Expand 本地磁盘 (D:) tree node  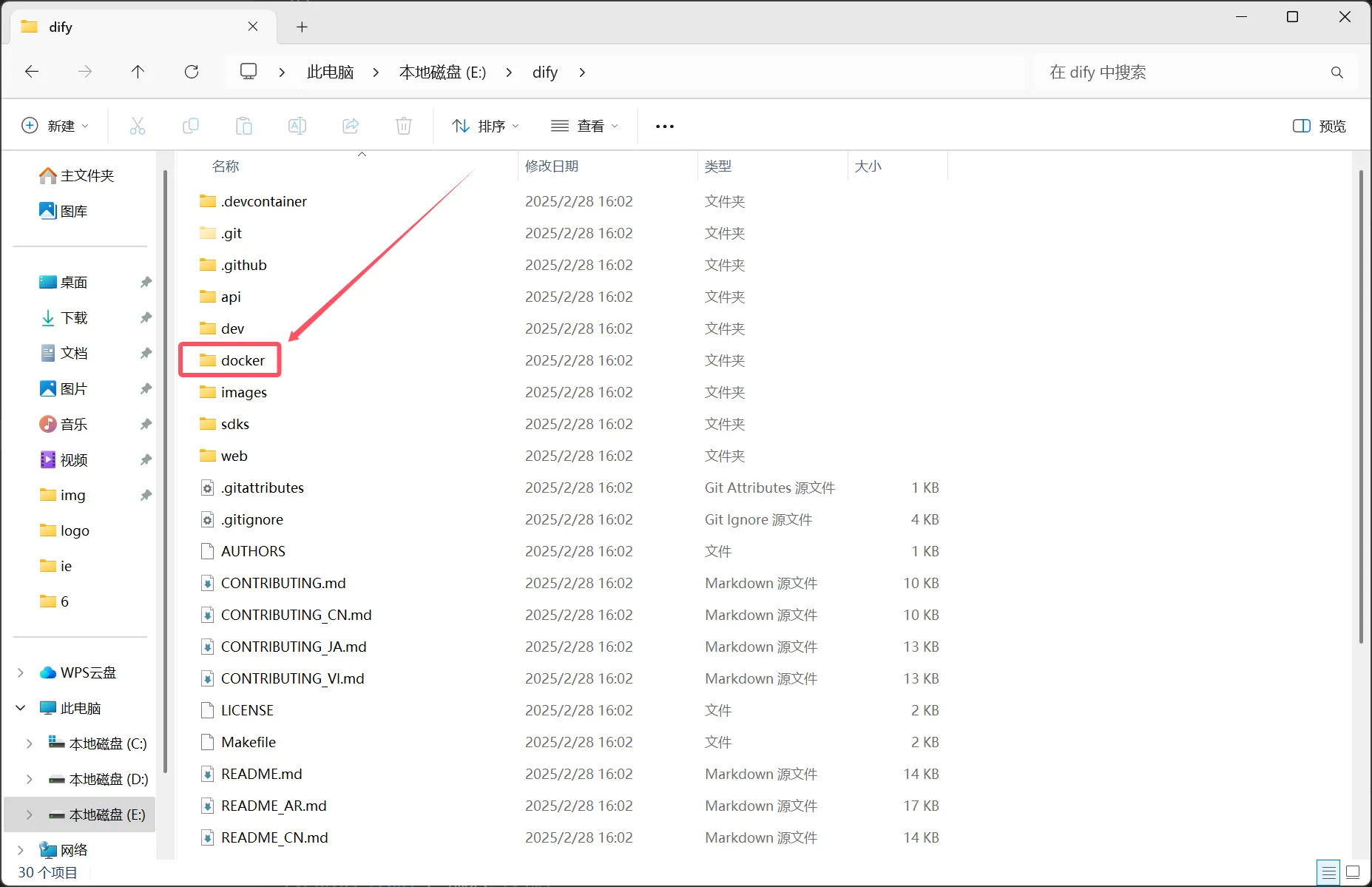click(x=30, y=779)
